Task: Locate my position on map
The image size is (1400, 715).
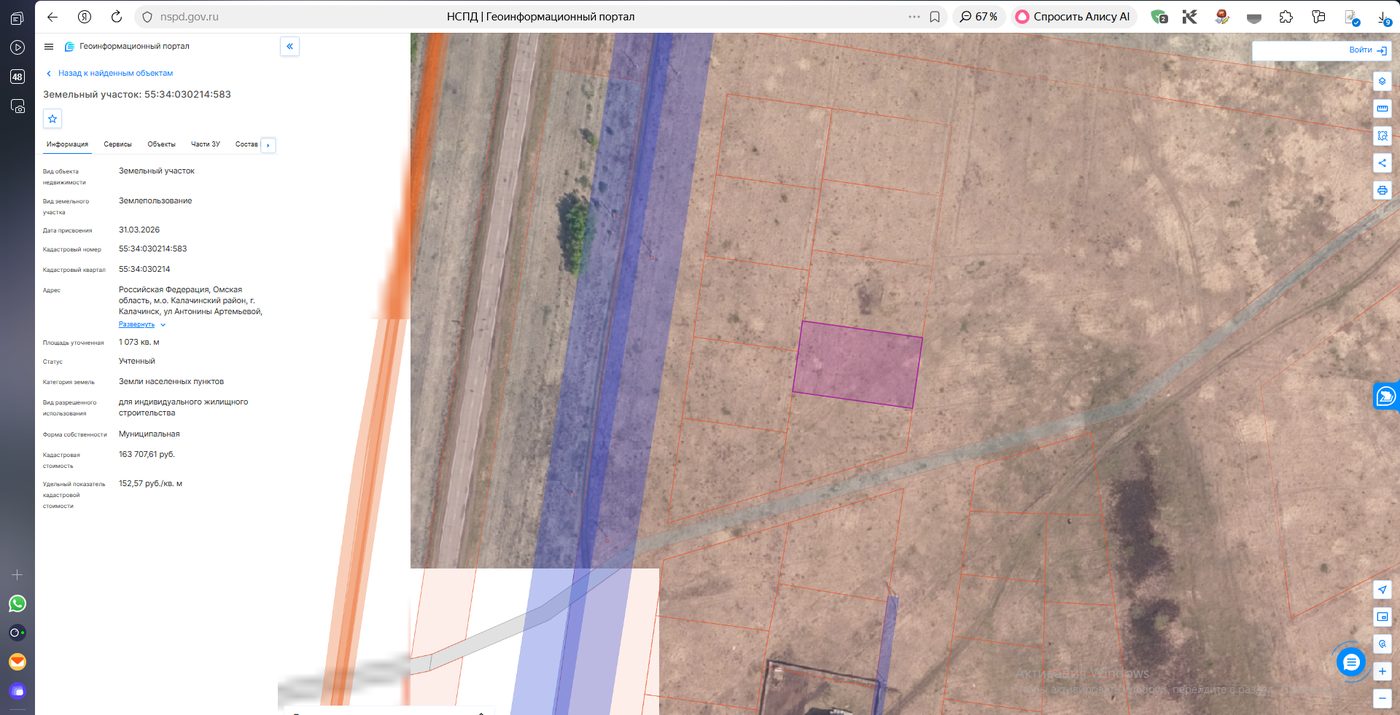Action: point(1382,589)
